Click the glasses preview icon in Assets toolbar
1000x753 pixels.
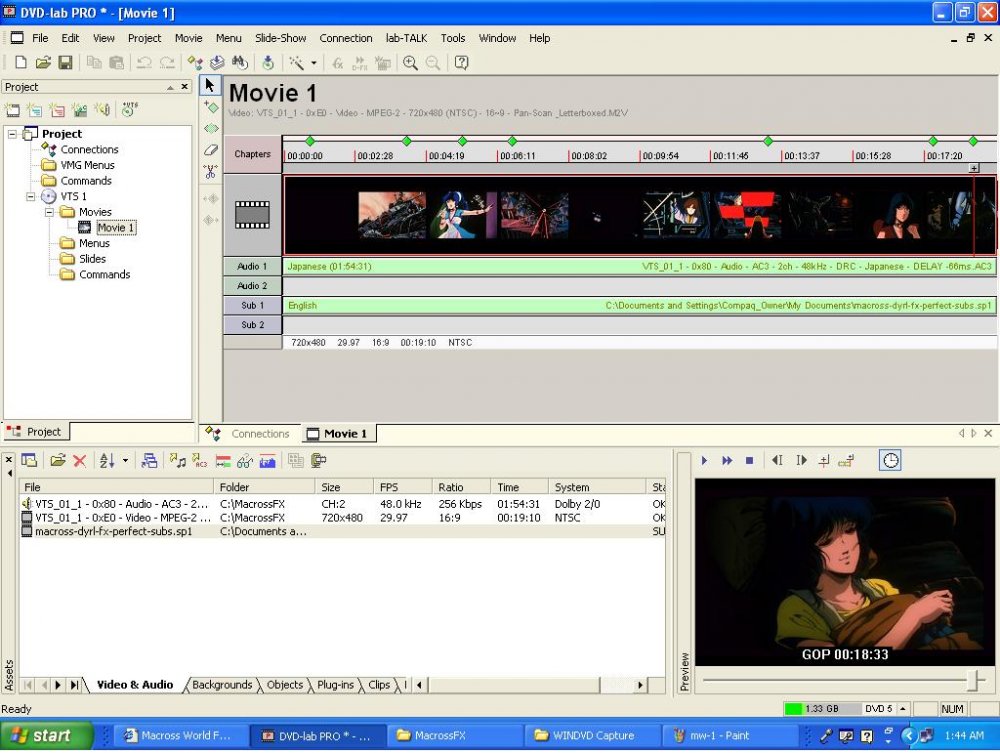(x=245, y=460)
